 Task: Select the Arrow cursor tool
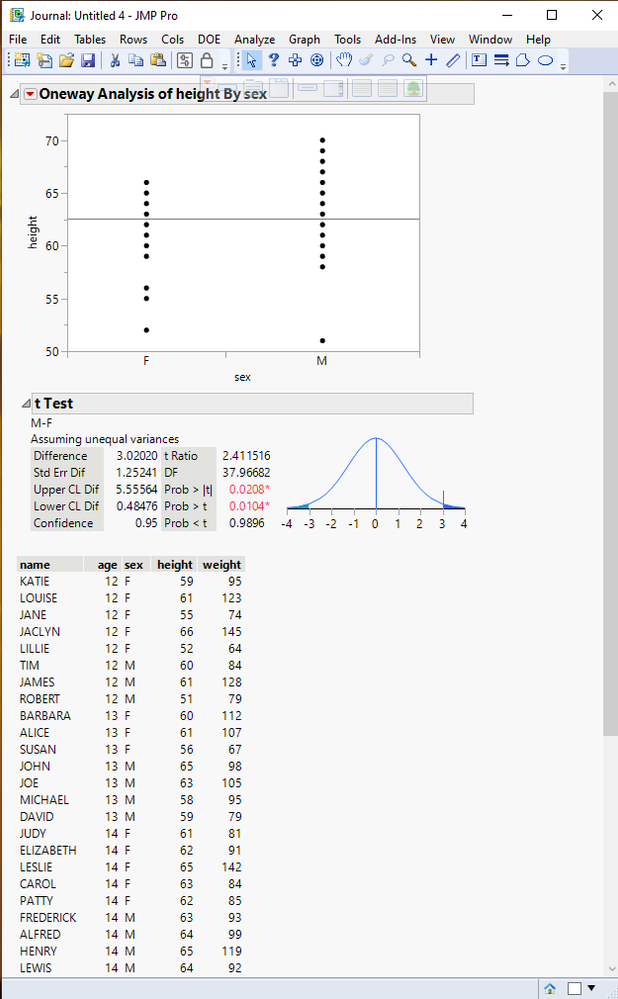click(252, 61)
